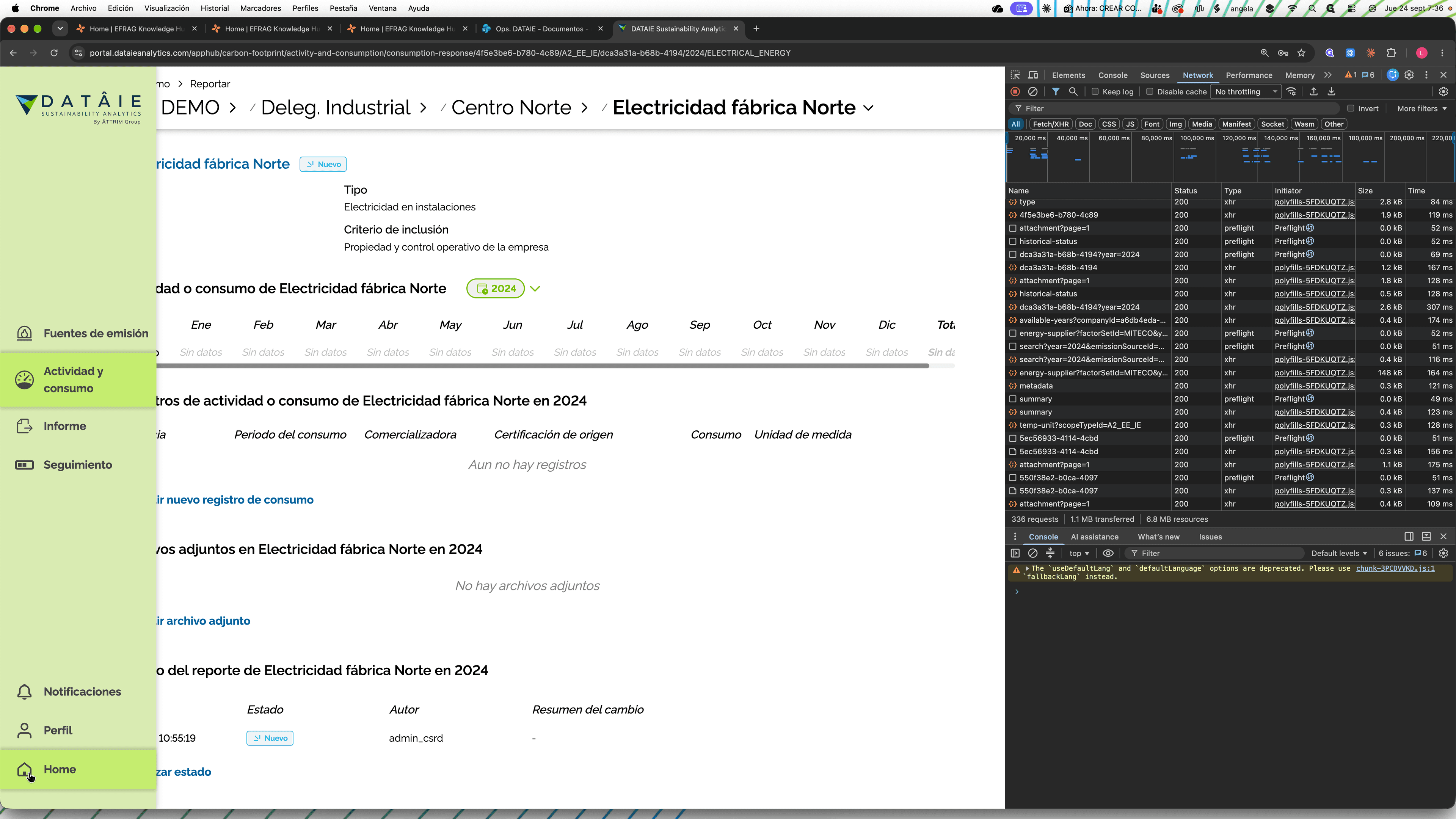Show console sidebar panel icon
Screen dimensions: 1456x819
(1015, 553)
